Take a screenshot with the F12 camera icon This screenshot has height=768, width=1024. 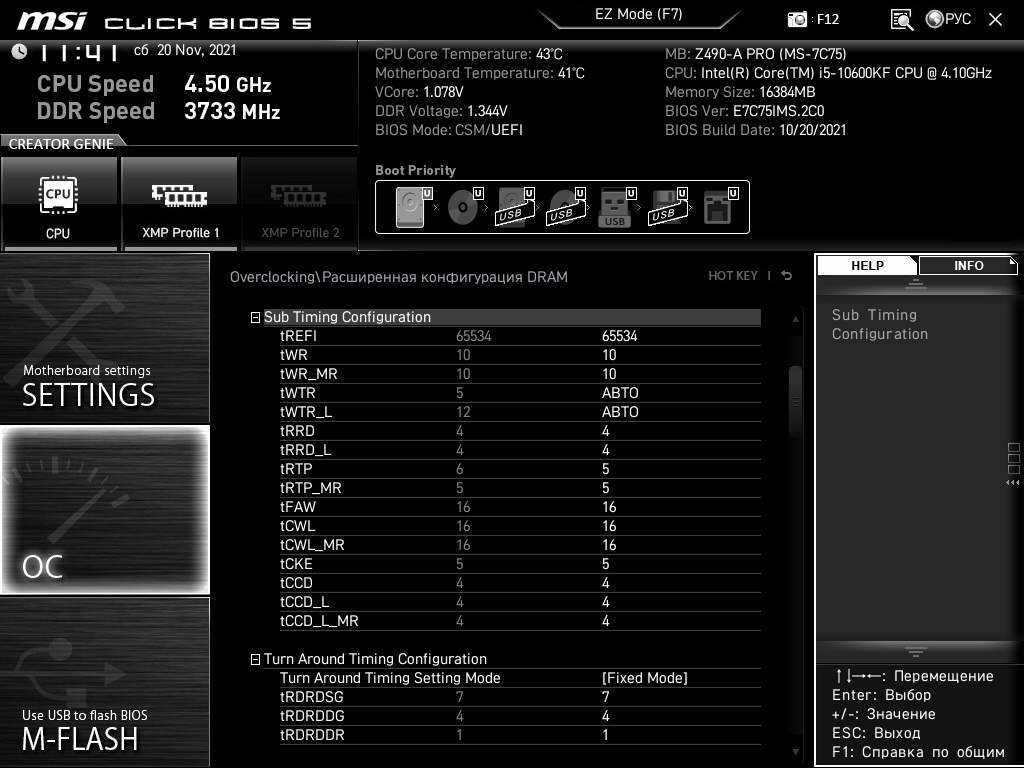[797, 19]
